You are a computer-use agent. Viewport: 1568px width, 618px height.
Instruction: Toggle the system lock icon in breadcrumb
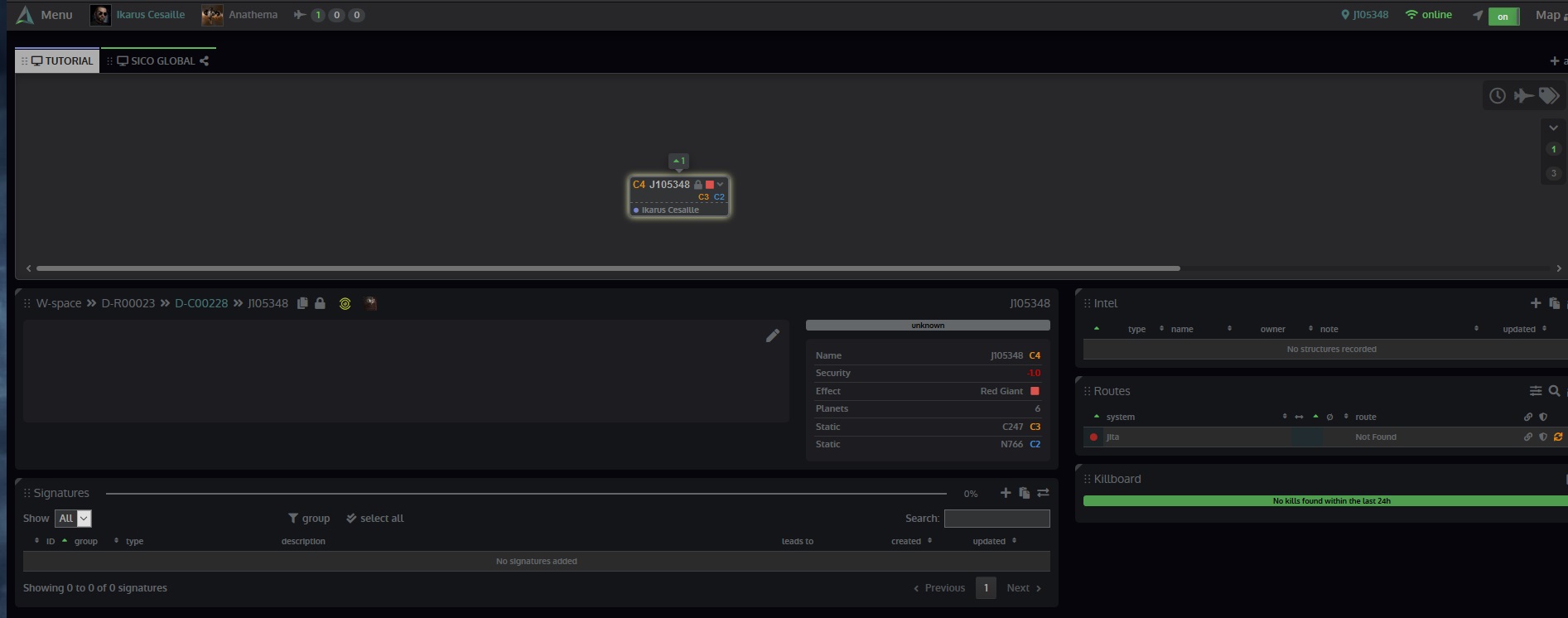click(x=320, y=303)
